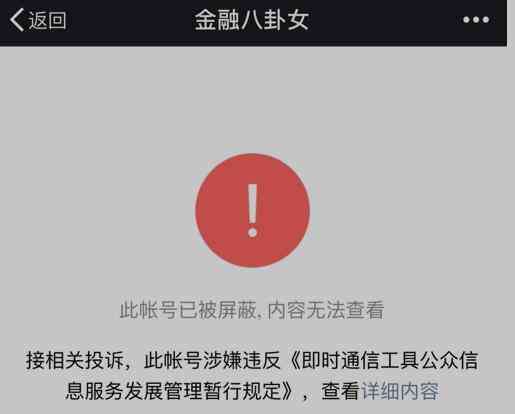Tap empty header space between 返回 and title
Image resolution: width=515 pixels, height=414 pixels.
point(130,21)
